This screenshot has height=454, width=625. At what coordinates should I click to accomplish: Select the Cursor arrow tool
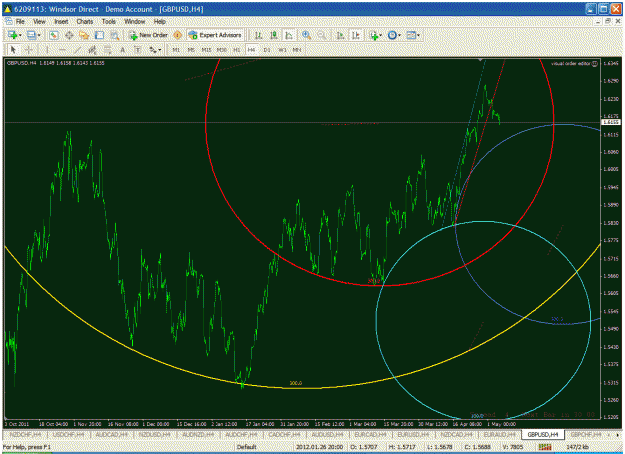click(13, 50)
